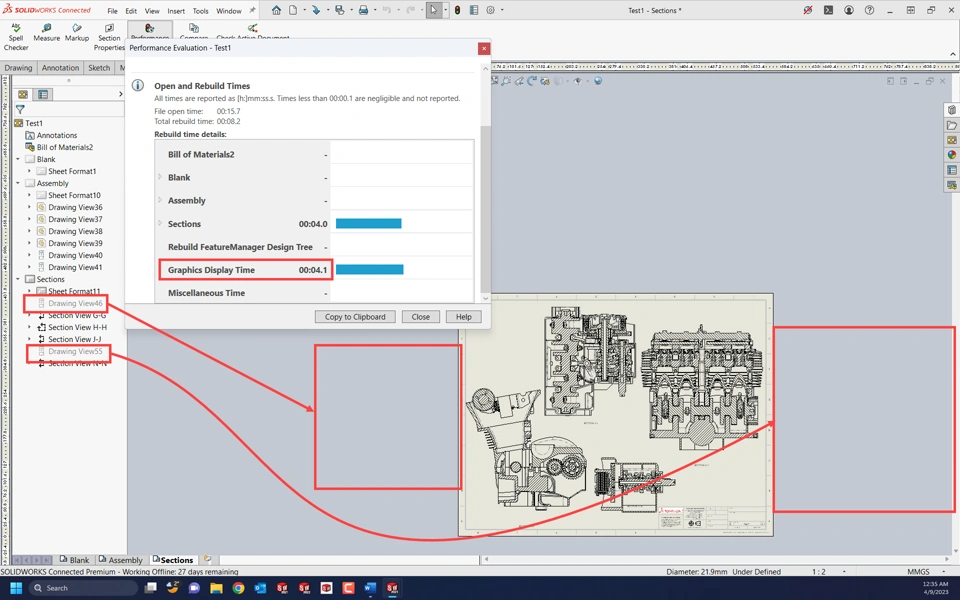Switch to the Sketch ribbon tab
This screenshot has height=600, width=960.
[99, 68]
